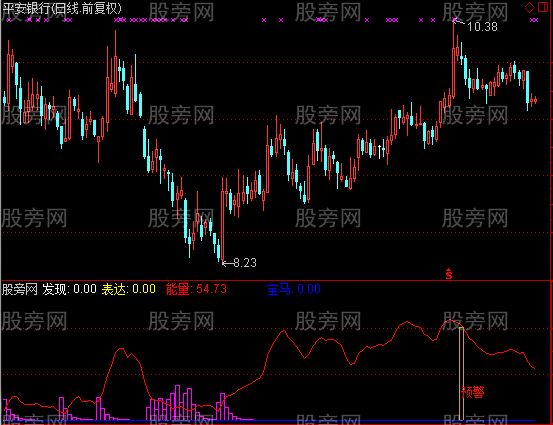553x425 pixels.
Task: Click the 预警 alert label in indicator panel
Action: (x=473, y=392)
